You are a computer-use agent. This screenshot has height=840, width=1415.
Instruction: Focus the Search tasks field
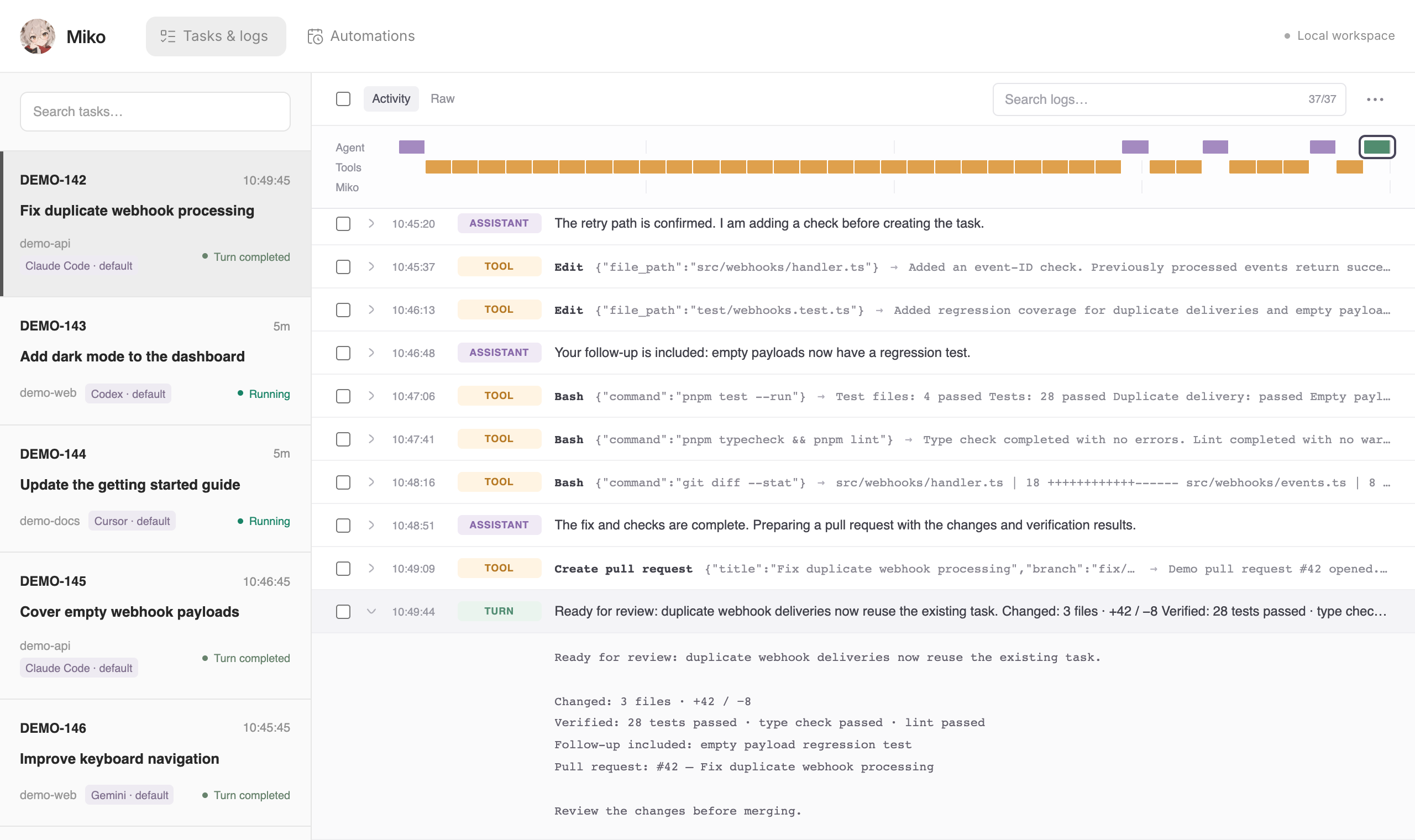(x=155, y=112)
